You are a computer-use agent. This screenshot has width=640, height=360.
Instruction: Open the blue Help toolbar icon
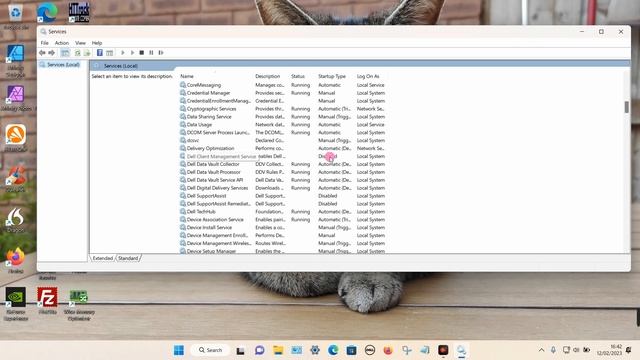click(100, 53)
